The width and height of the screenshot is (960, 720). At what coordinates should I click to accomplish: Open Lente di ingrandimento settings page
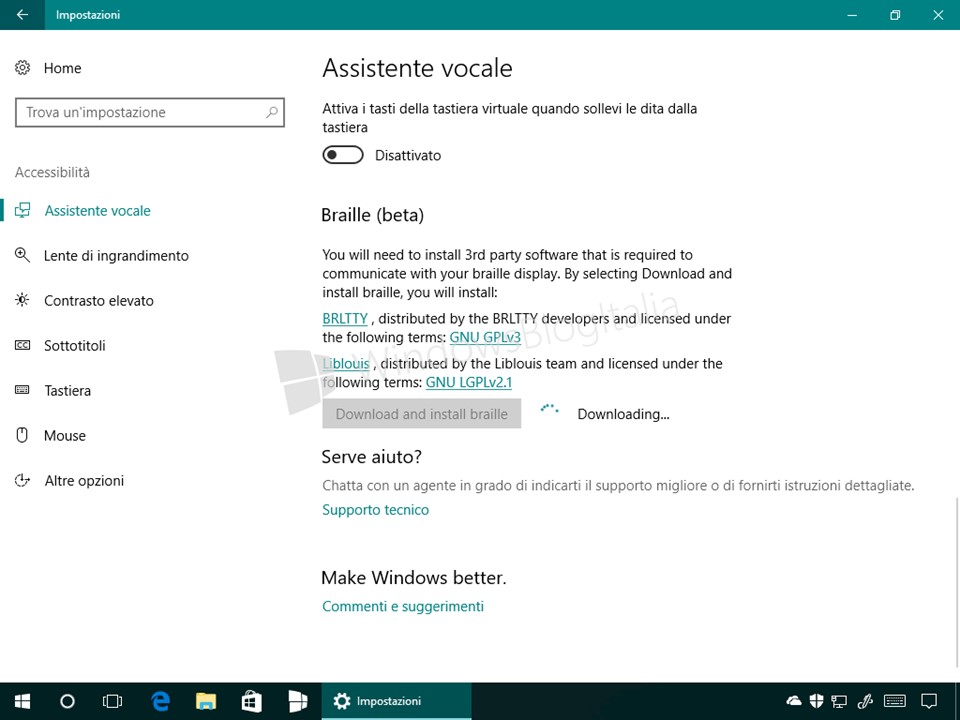tap(116, 255)
